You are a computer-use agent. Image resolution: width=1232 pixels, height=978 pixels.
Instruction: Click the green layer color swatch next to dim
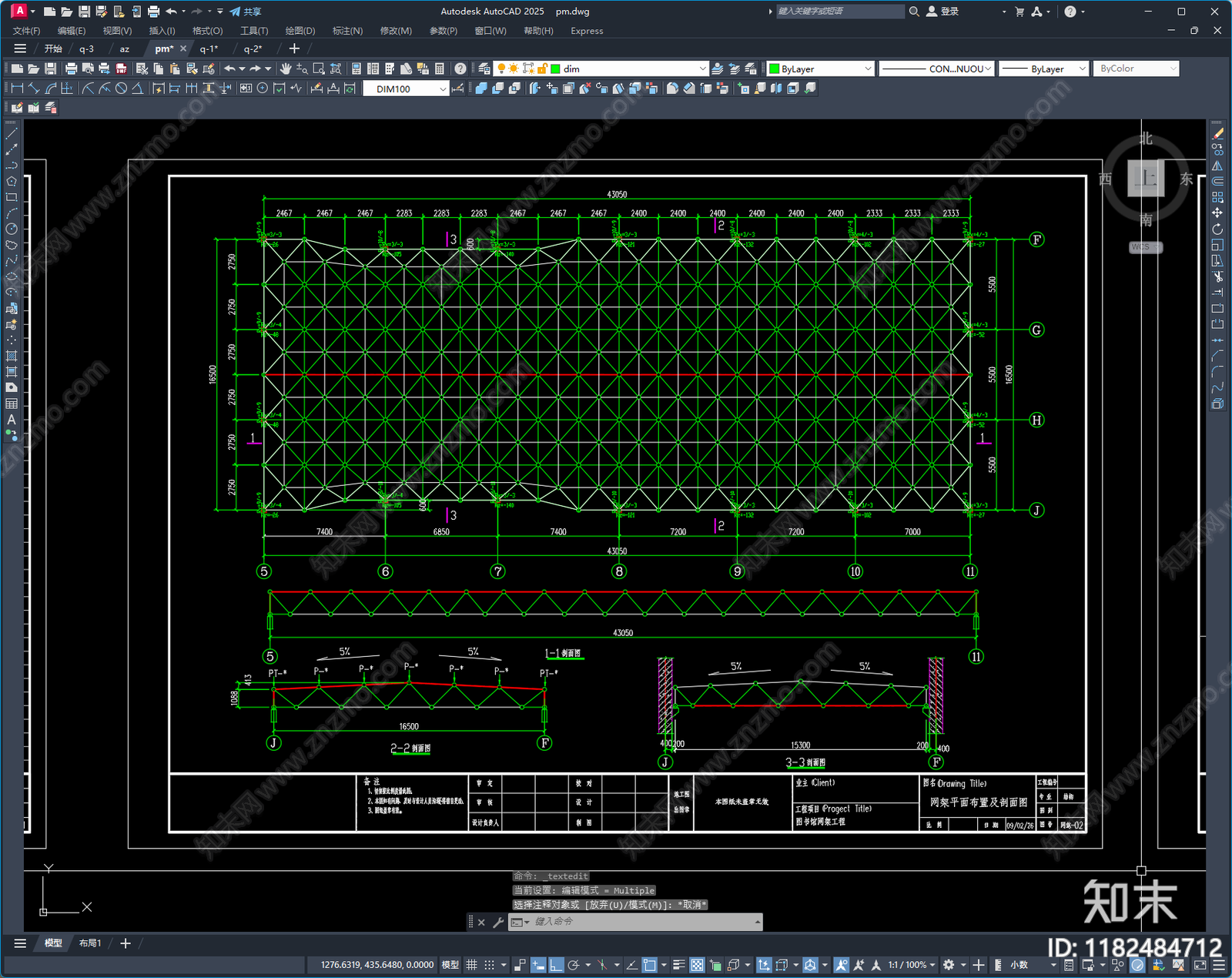[x=554, y=69]
